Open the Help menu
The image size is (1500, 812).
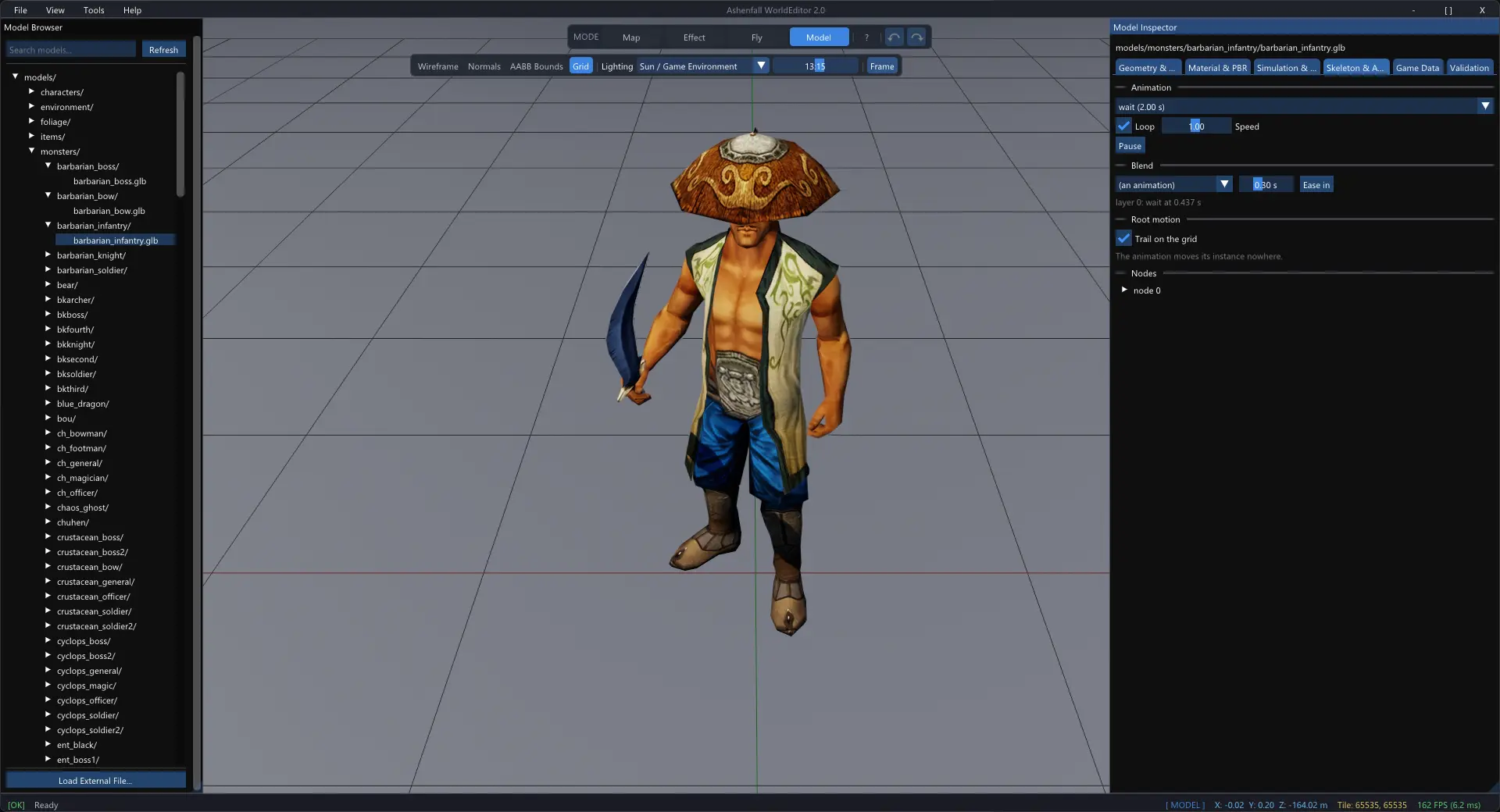point(132,10)
